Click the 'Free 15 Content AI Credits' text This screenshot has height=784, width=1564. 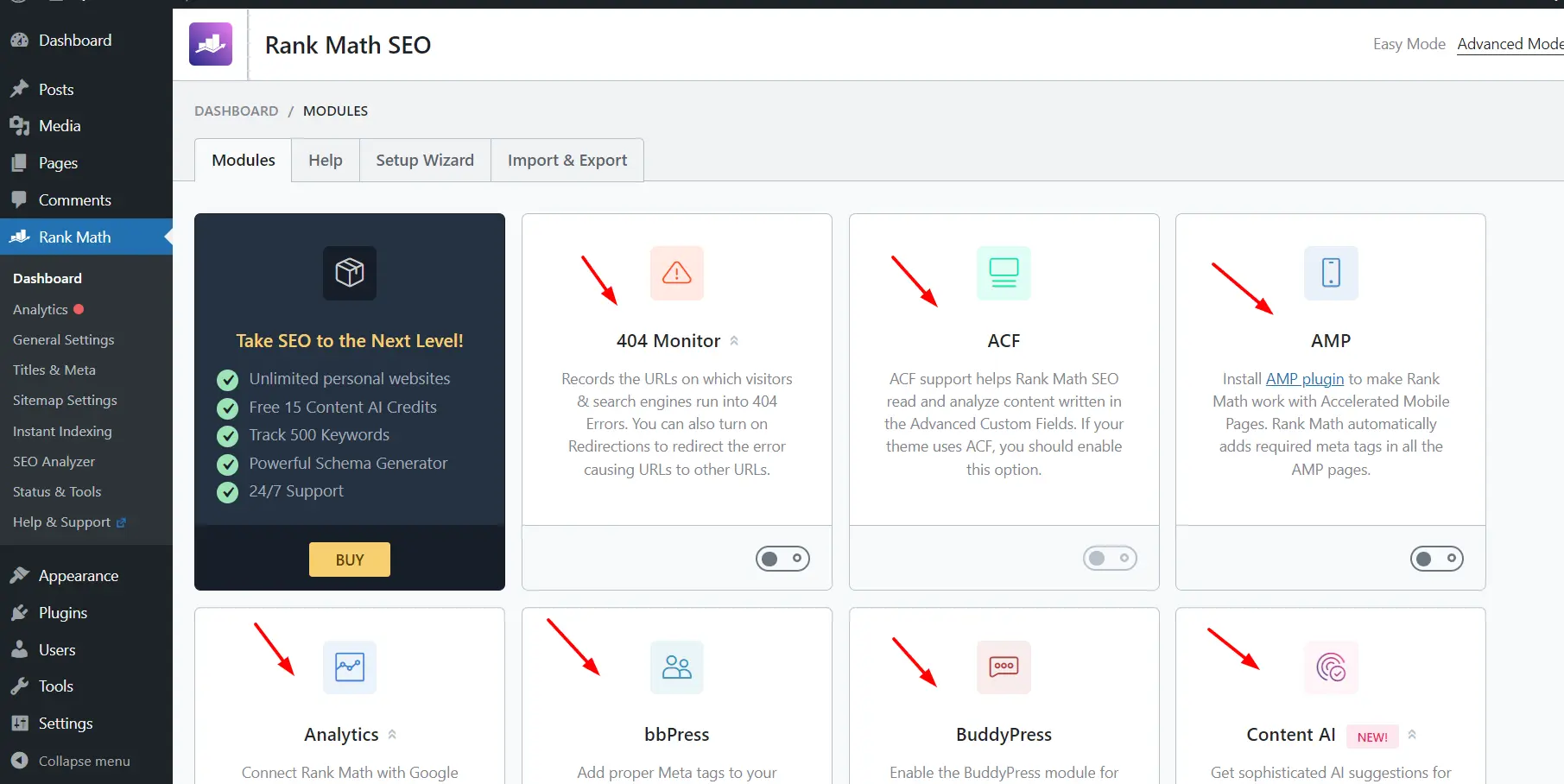[343, 407]
